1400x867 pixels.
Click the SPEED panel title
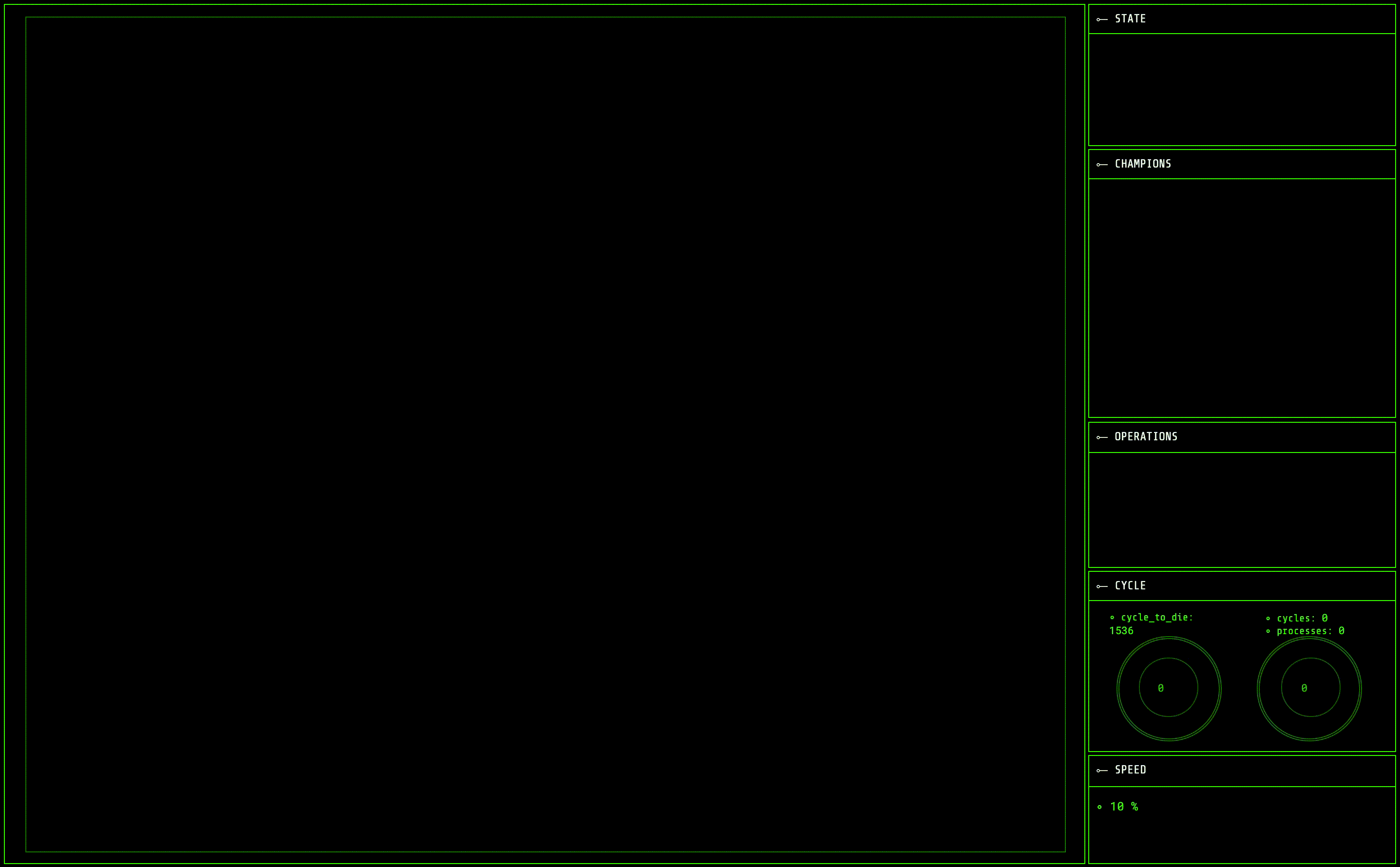[x=1130, y=770]
